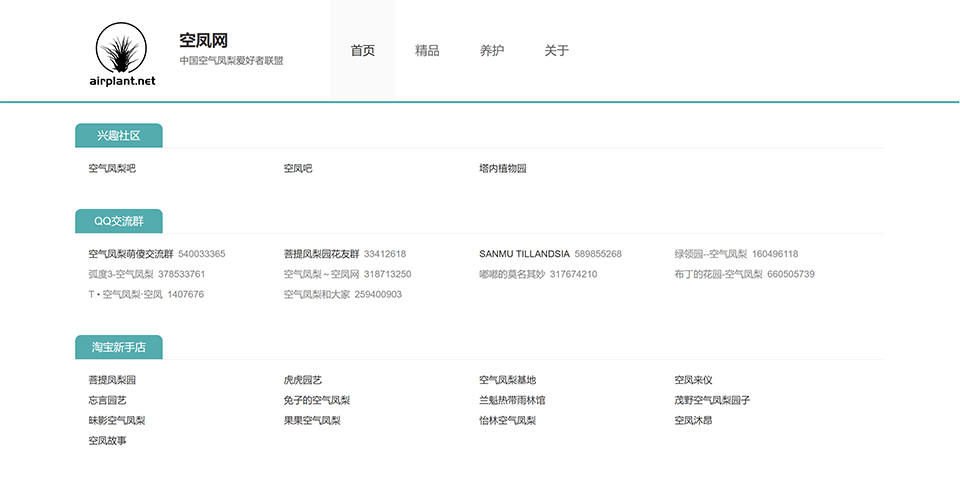Open the 塔内植物园 link
The image size is (960, 480).
(503, 169)
